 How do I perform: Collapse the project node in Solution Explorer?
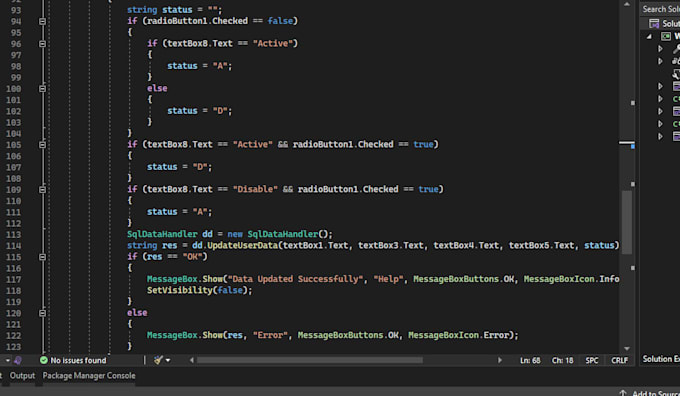[649, 36]
